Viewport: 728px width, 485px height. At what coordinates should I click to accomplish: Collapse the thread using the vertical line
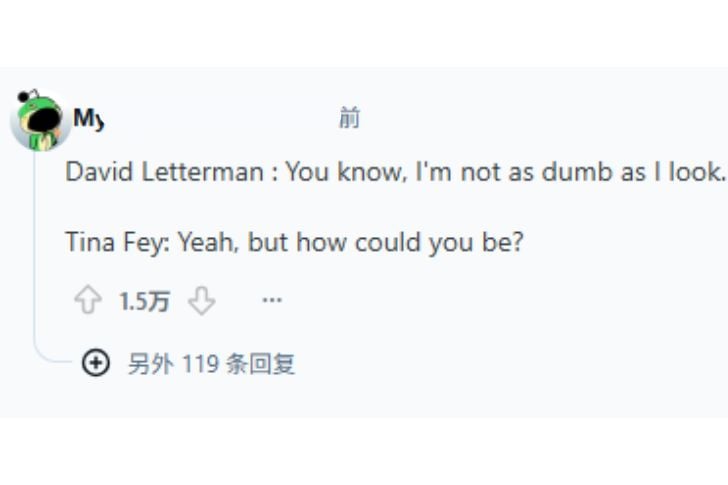pyautogui.click(x=35, y=250)
